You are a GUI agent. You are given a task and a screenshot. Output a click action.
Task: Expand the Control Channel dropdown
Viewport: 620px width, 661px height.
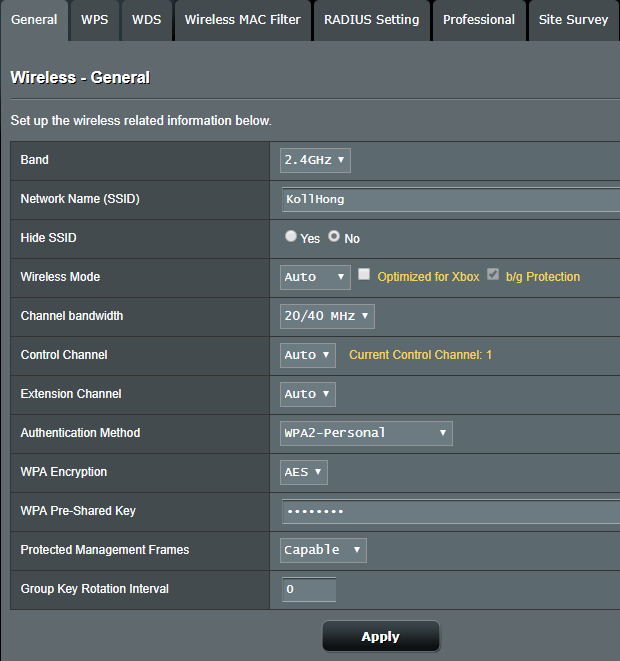pos(308,355)
